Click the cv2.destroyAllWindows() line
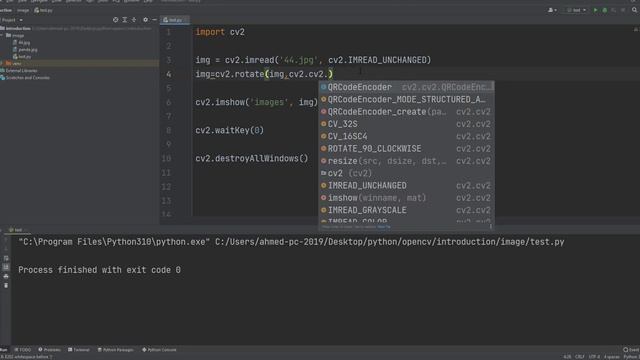This screenshot has height=360, width=640. coord(251,159)
